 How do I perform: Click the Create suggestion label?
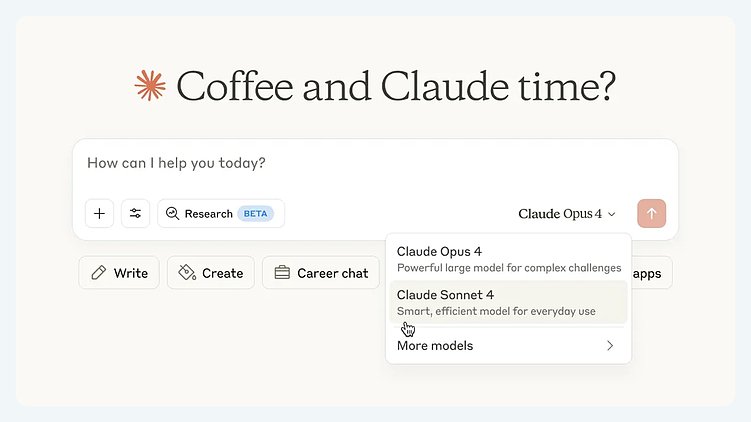[x=222, y=273]
